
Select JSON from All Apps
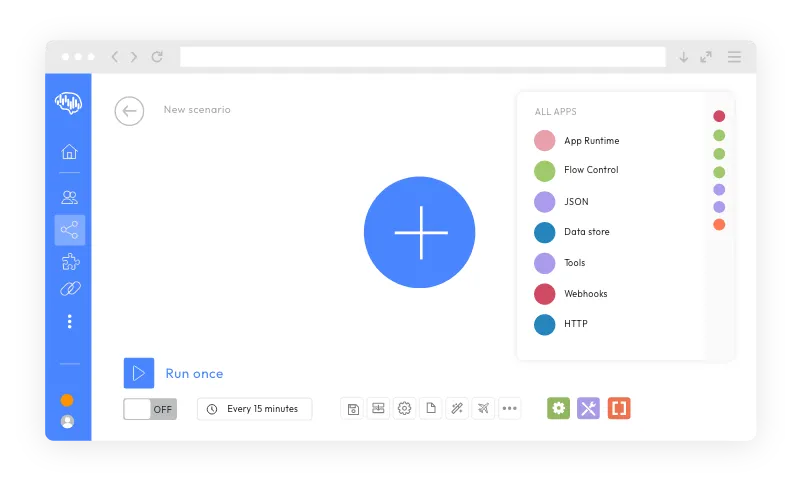click(x=562, y=202)
